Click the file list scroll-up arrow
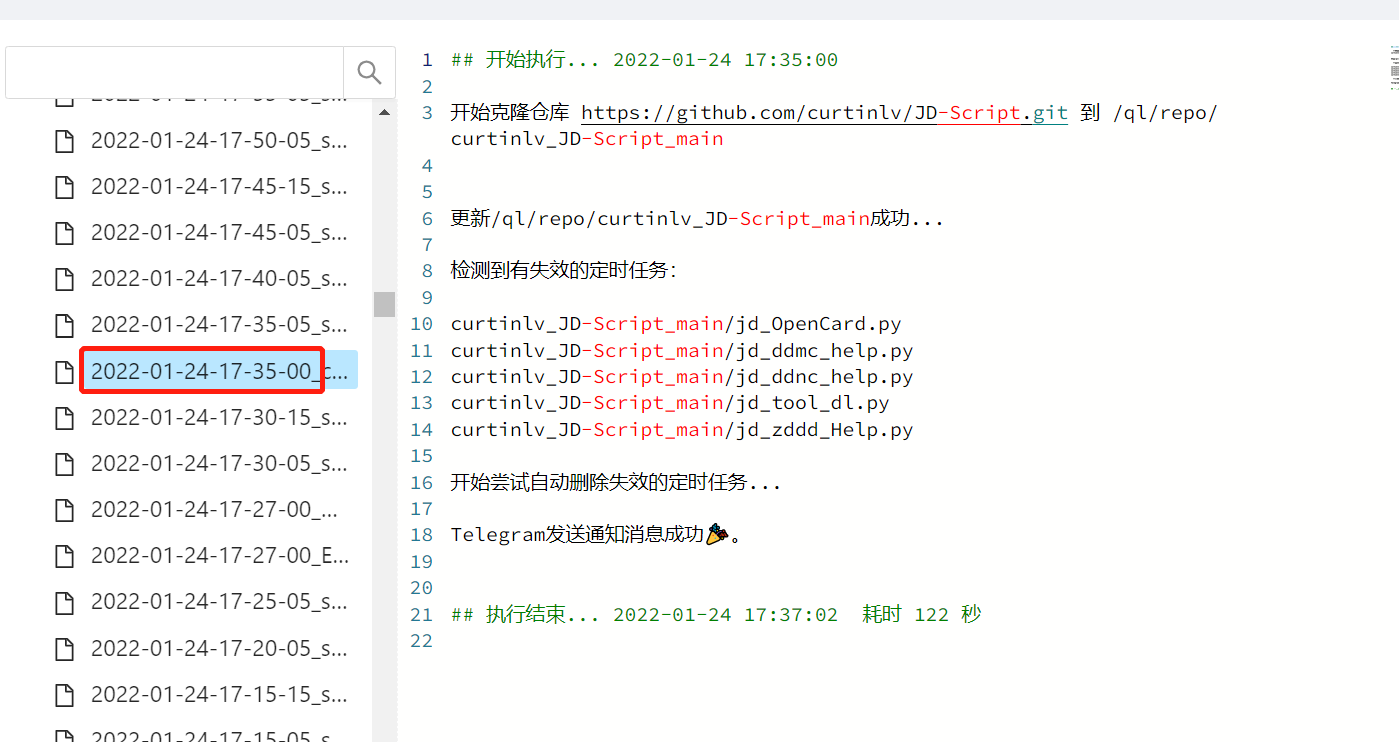 384,113
